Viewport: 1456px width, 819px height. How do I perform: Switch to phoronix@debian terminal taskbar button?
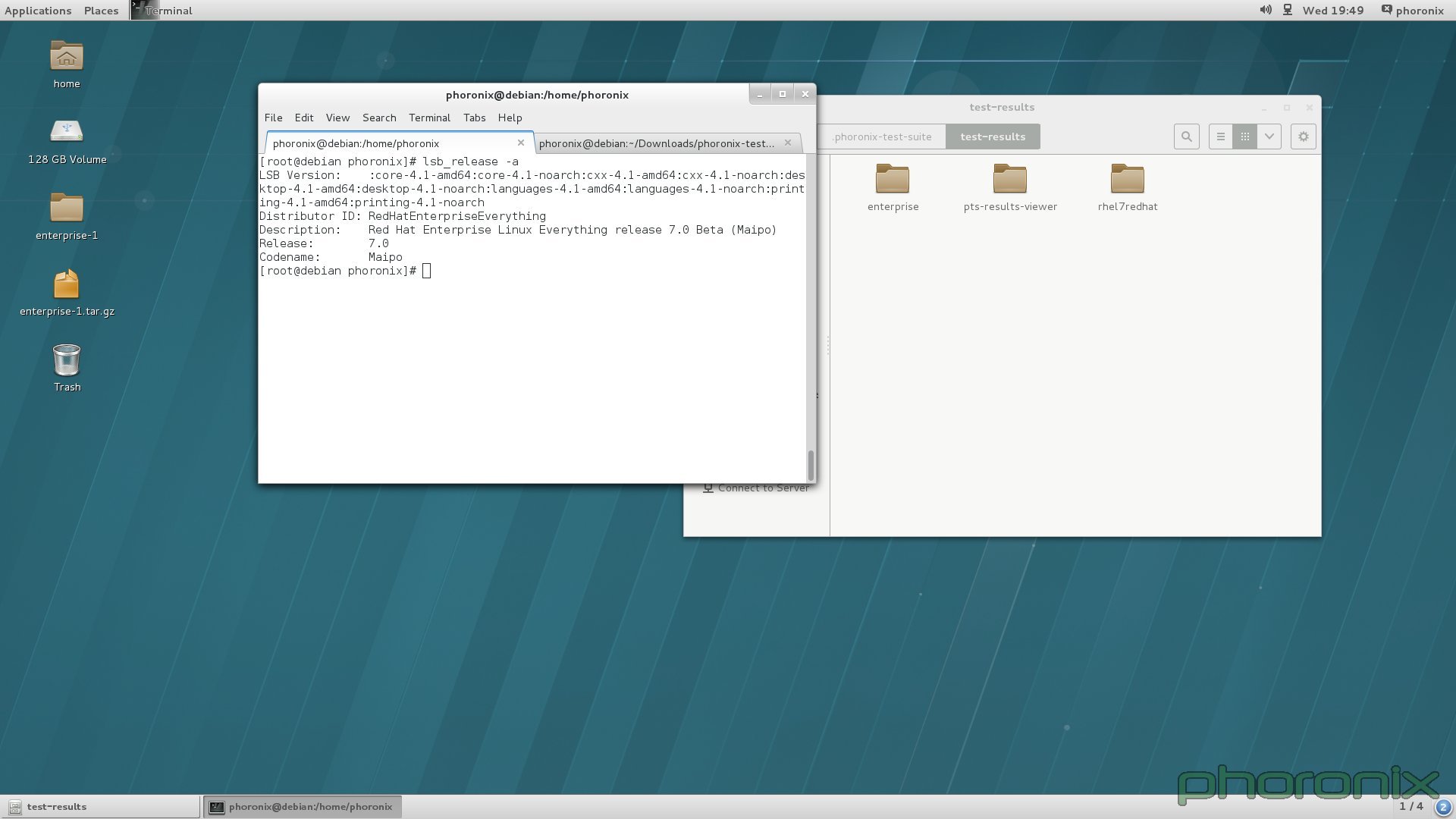[x=303, y=807]
